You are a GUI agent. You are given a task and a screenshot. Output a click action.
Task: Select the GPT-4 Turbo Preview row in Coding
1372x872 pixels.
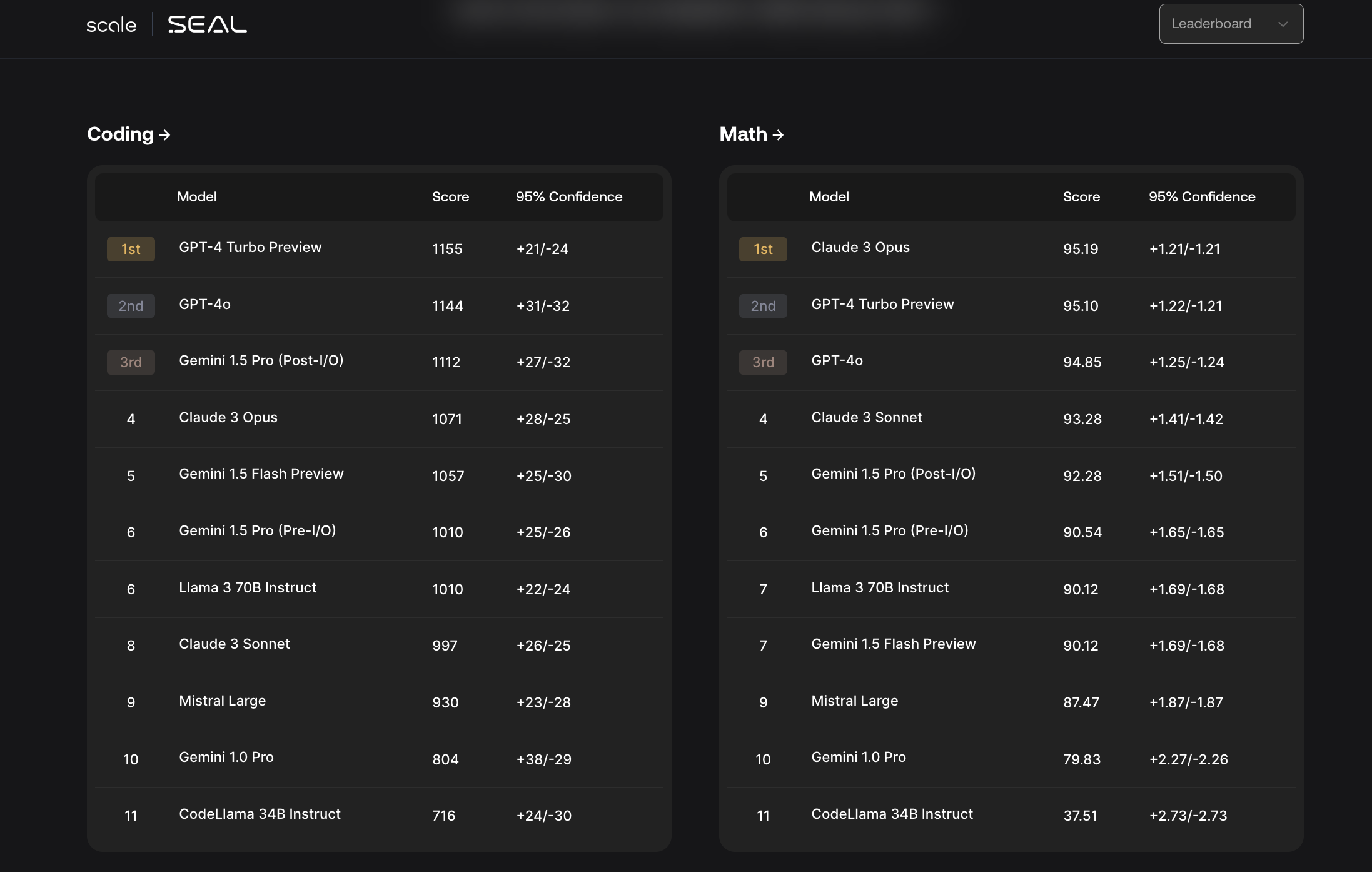point(250,248)
